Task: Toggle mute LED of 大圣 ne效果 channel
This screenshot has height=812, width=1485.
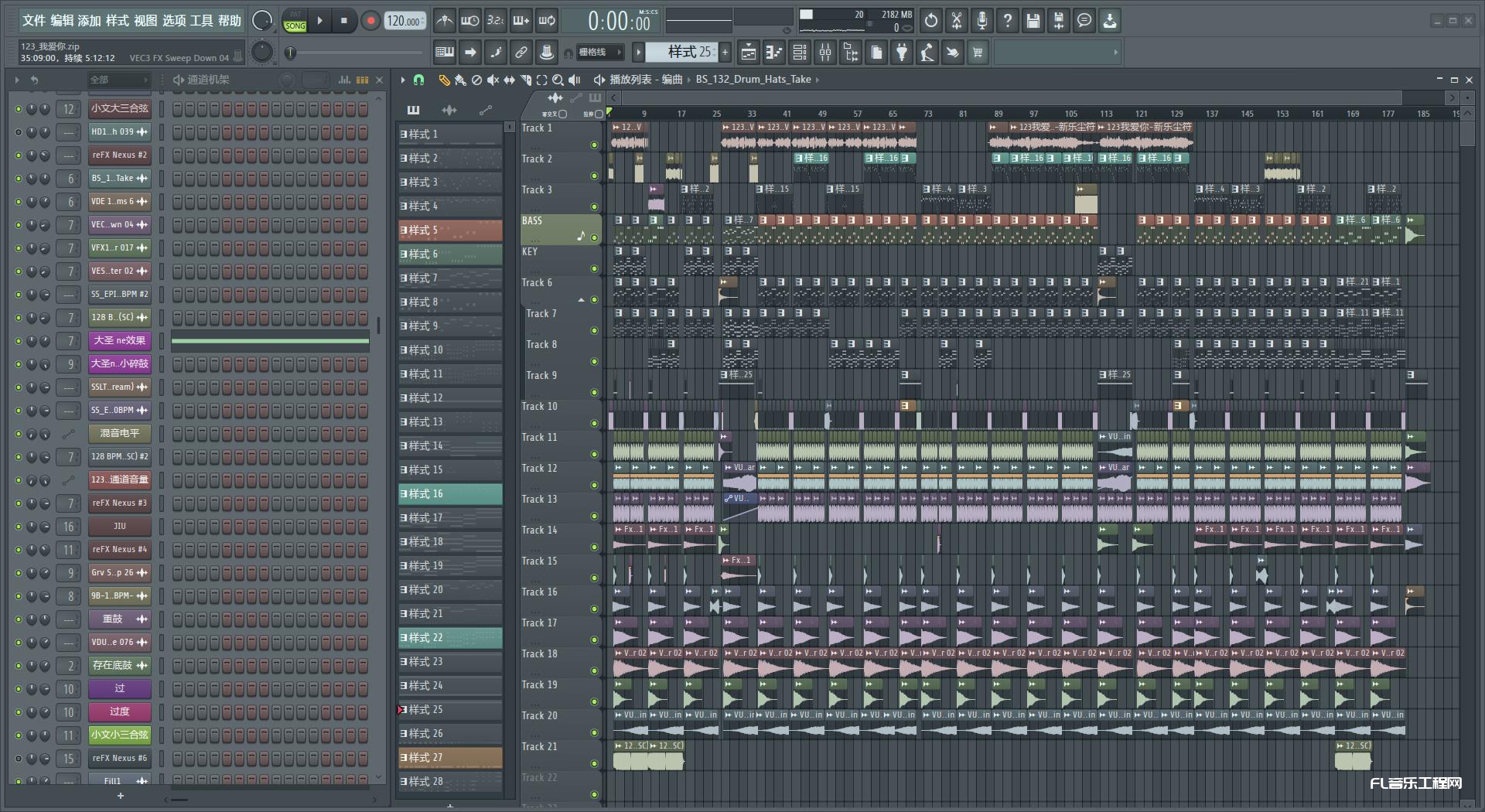Action: click(19, 341)
